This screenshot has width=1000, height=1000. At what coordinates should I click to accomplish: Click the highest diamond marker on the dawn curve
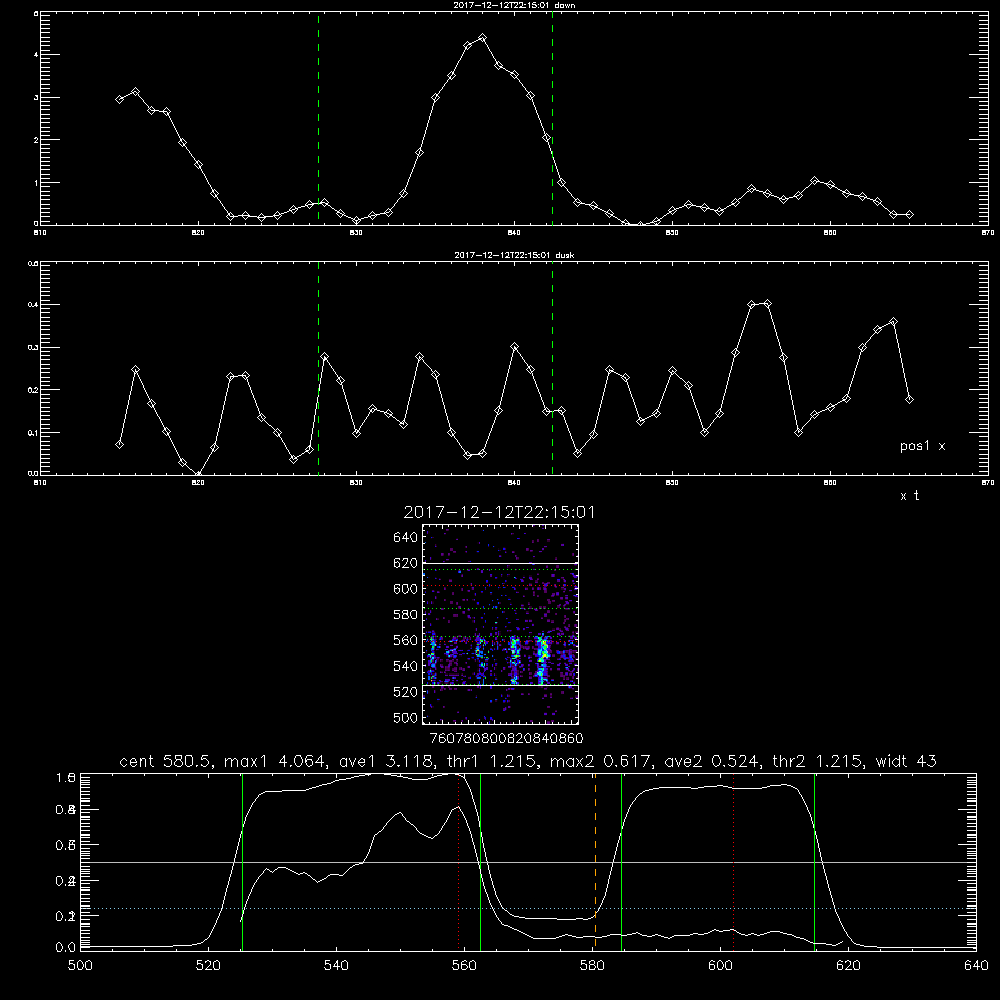482,38
